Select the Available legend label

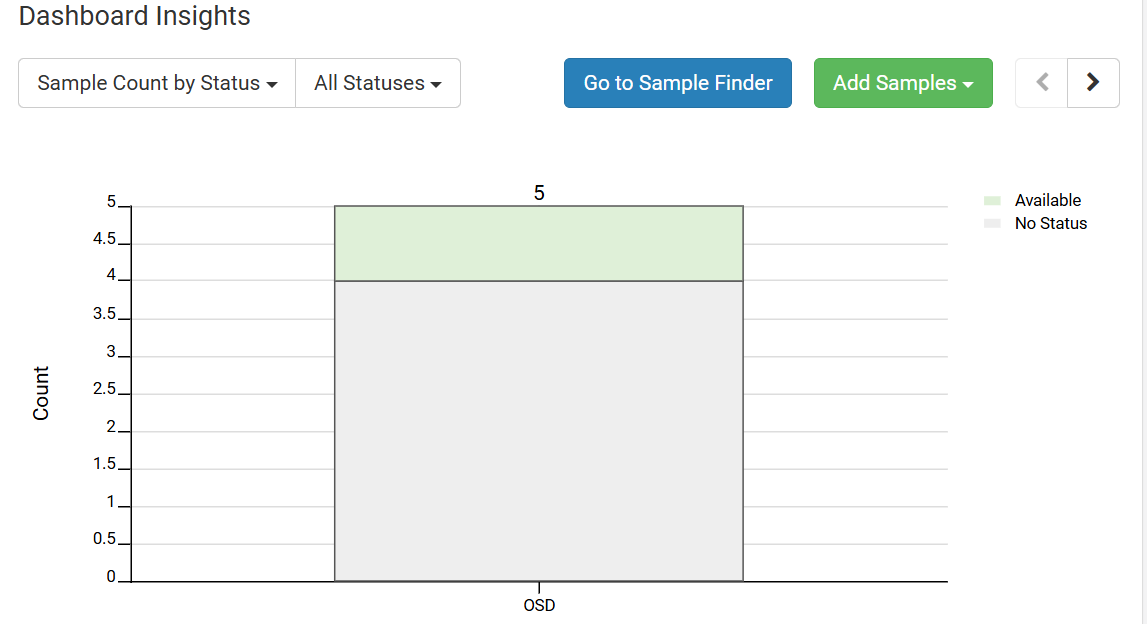coord(1047,200)
